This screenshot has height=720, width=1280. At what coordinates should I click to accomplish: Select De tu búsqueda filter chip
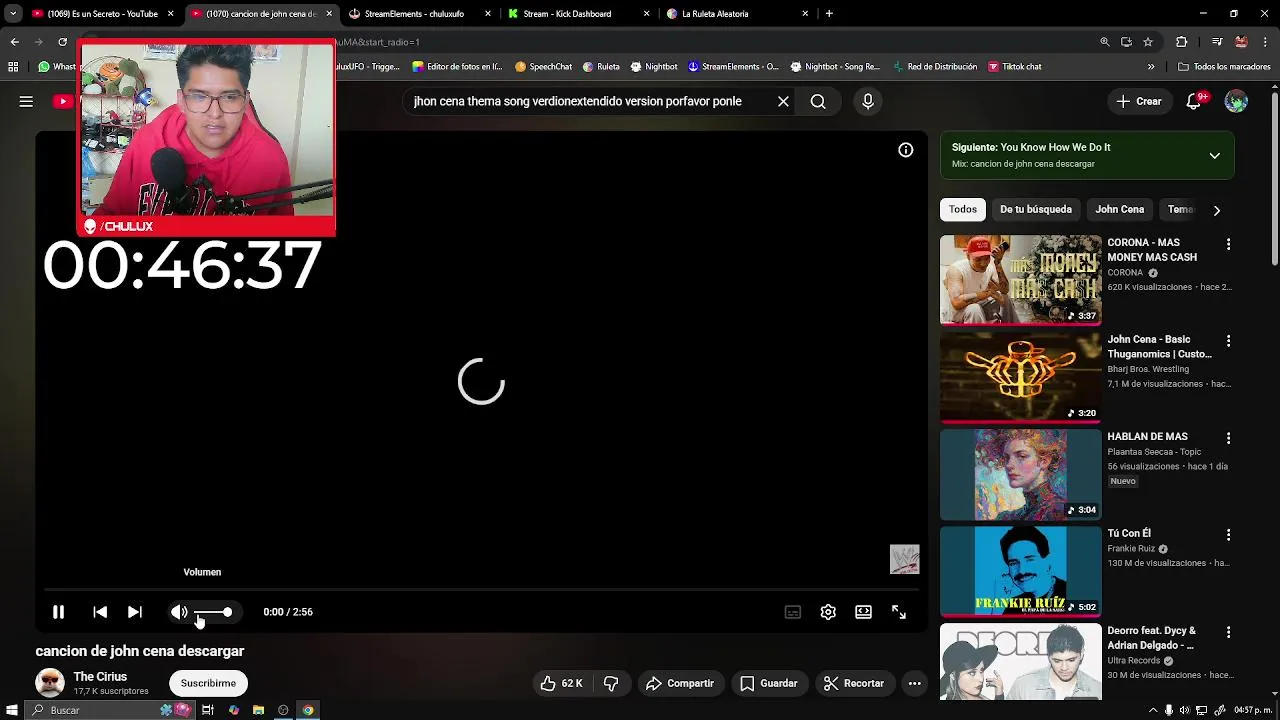tap(1036, 209)
